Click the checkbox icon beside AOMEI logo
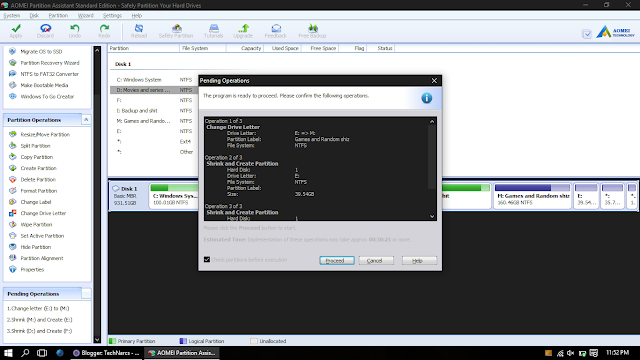Image resolution: width=640 pixels, height=360 pixels. pos(587,34)
